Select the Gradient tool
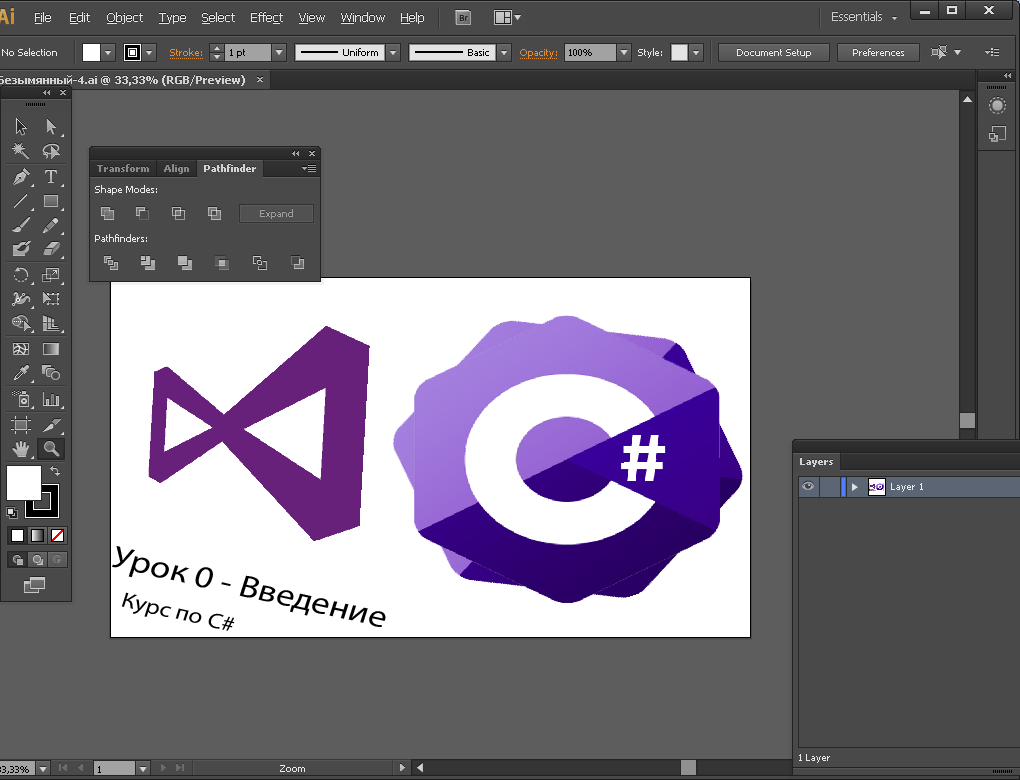Image resolution: width=1020 pixels, height=780 pixels. click(51, 349)
